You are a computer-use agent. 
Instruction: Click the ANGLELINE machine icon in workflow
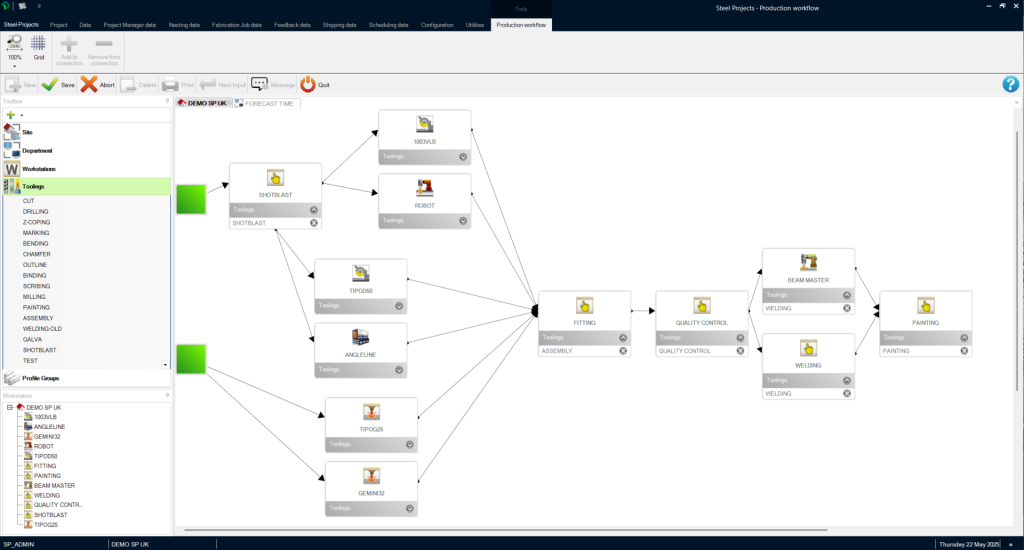click(360, 337)
